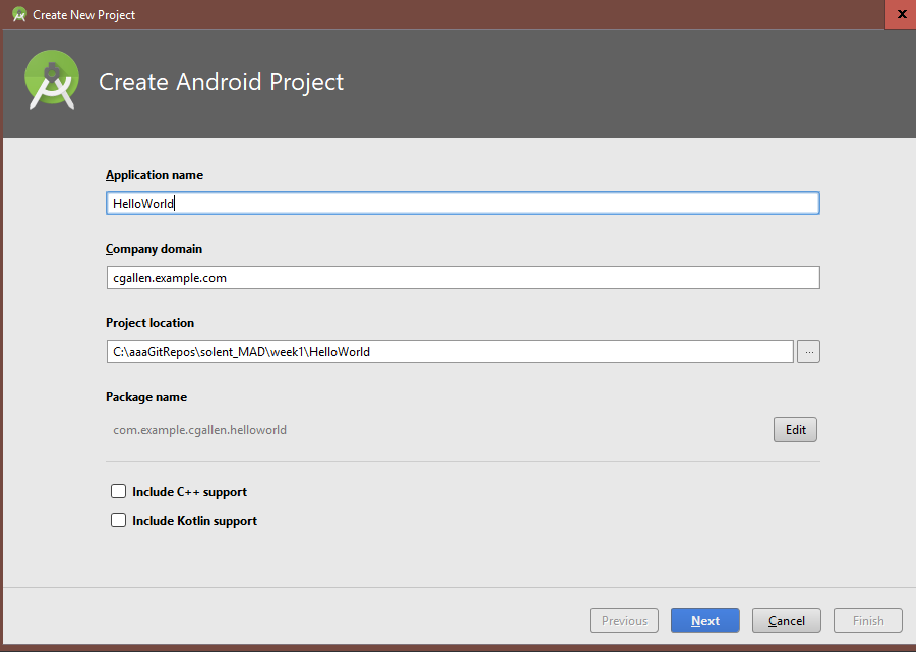The image size is (916, 653).
Task: Click the Package name label
Action: (x=146, y=397)
